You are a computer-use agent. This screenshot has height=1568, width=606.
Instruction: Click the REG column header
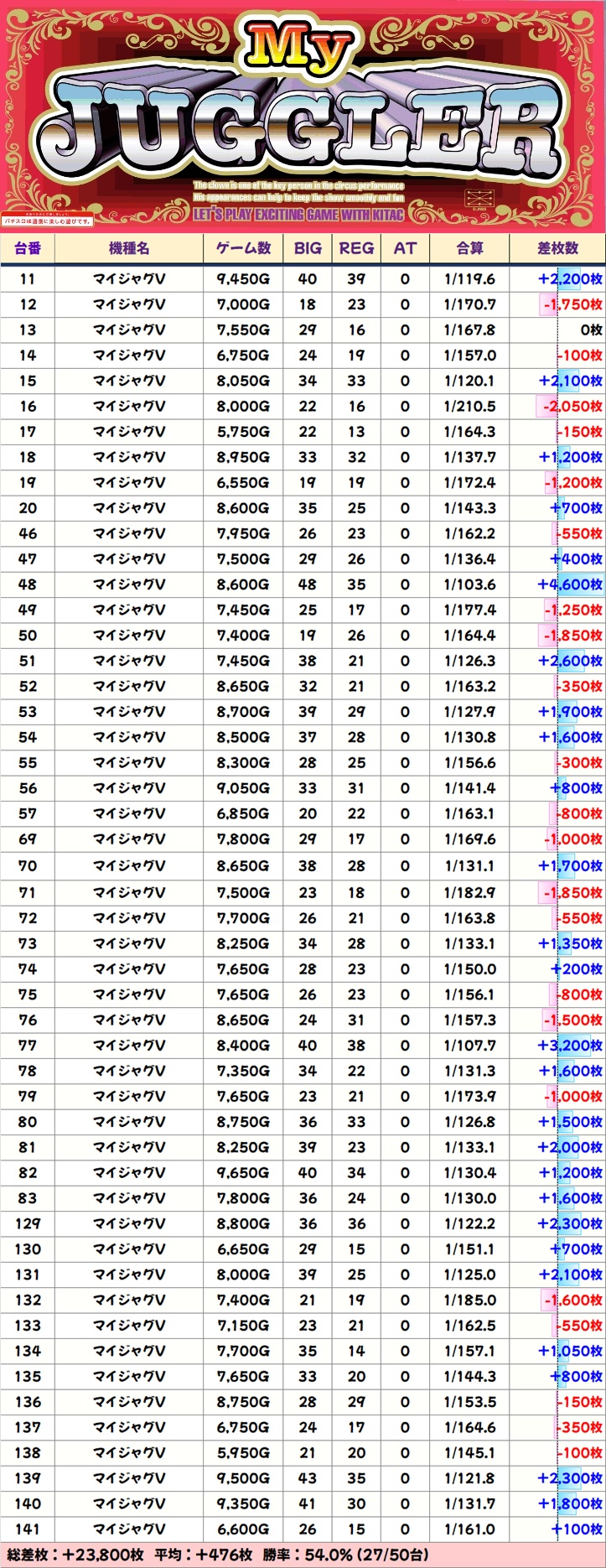click(x=356, y=248)
